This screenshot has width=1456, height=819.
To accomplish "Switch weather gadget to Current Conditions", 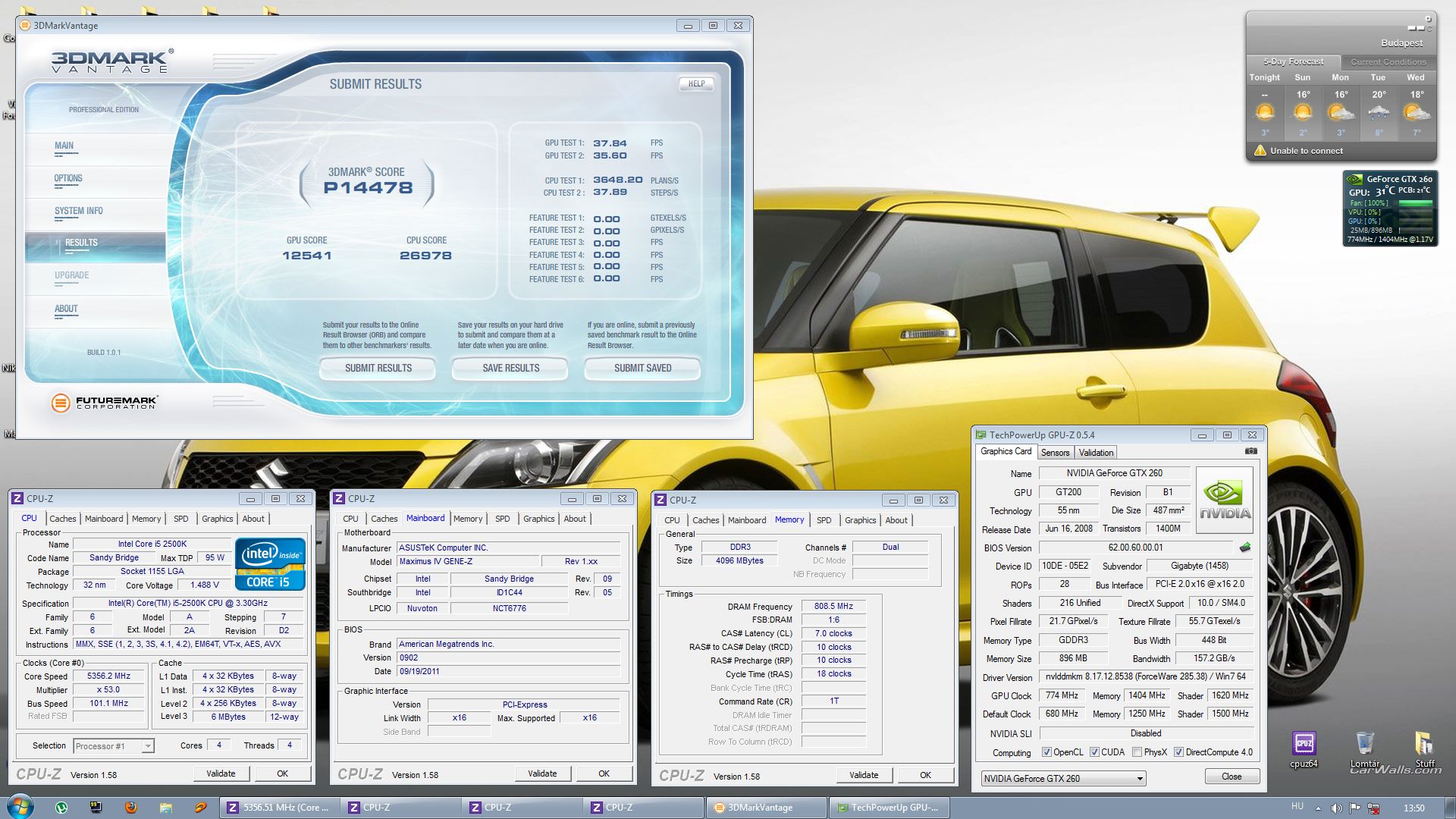I will pos(1388,62).
